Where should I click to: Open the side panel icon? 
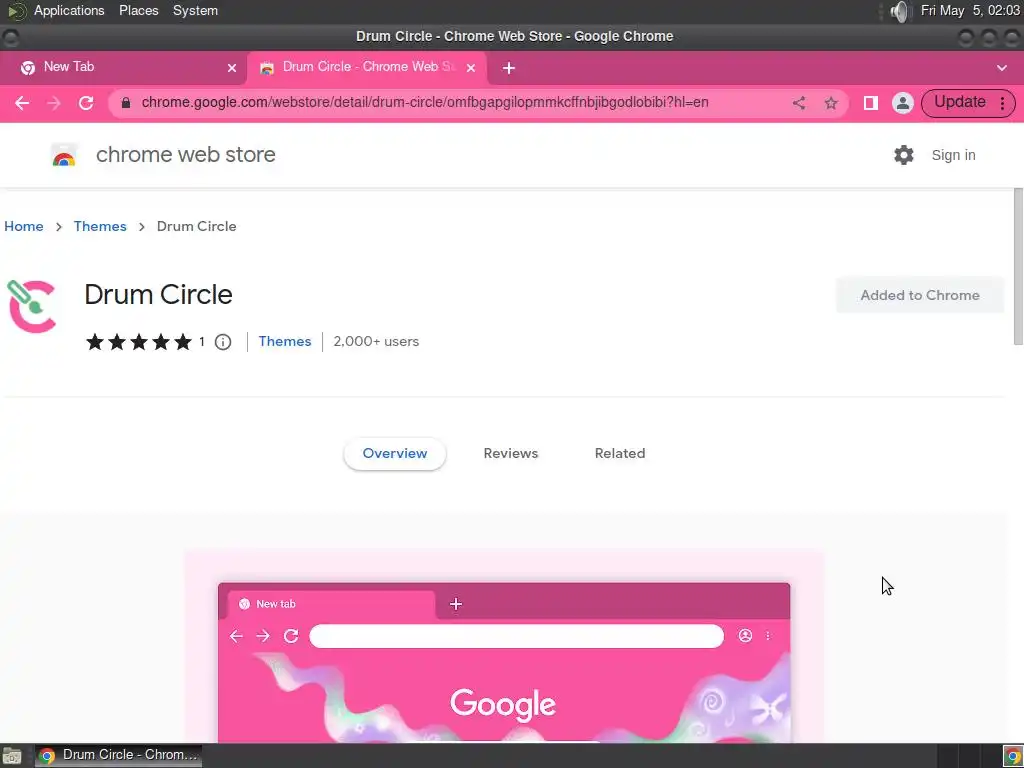pos(871,103)
